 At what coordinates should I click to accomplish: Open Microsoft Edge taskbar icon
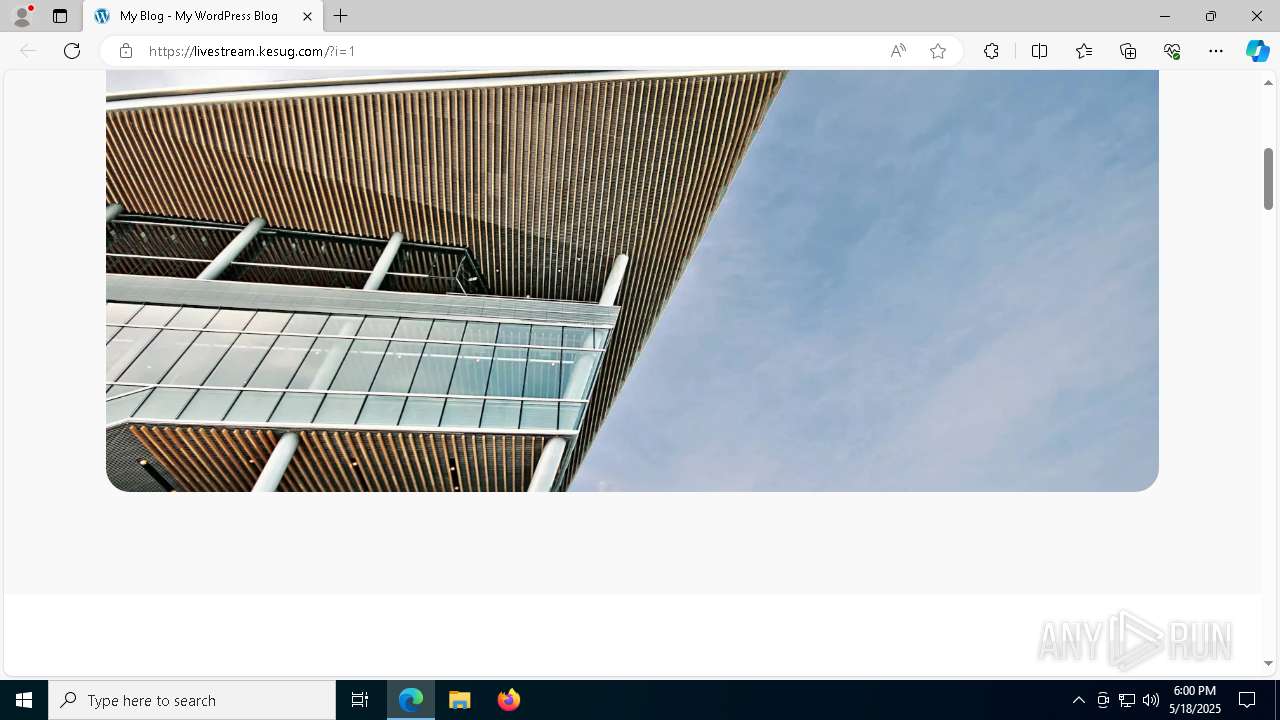click(x=411, y=700)
